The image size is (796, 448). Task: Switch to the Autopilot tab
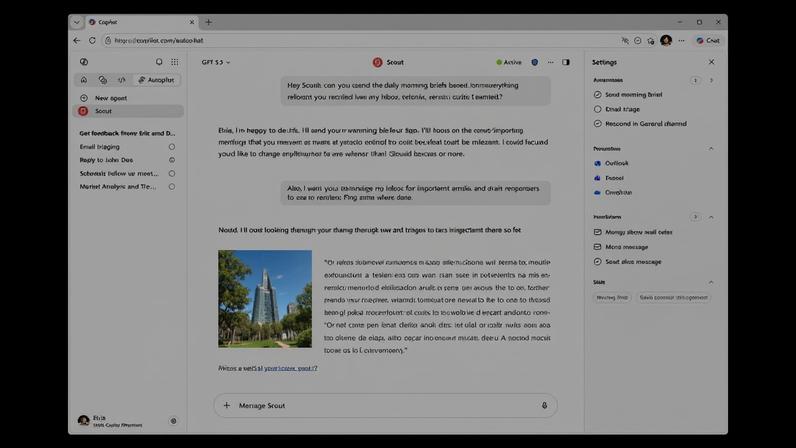156,80
